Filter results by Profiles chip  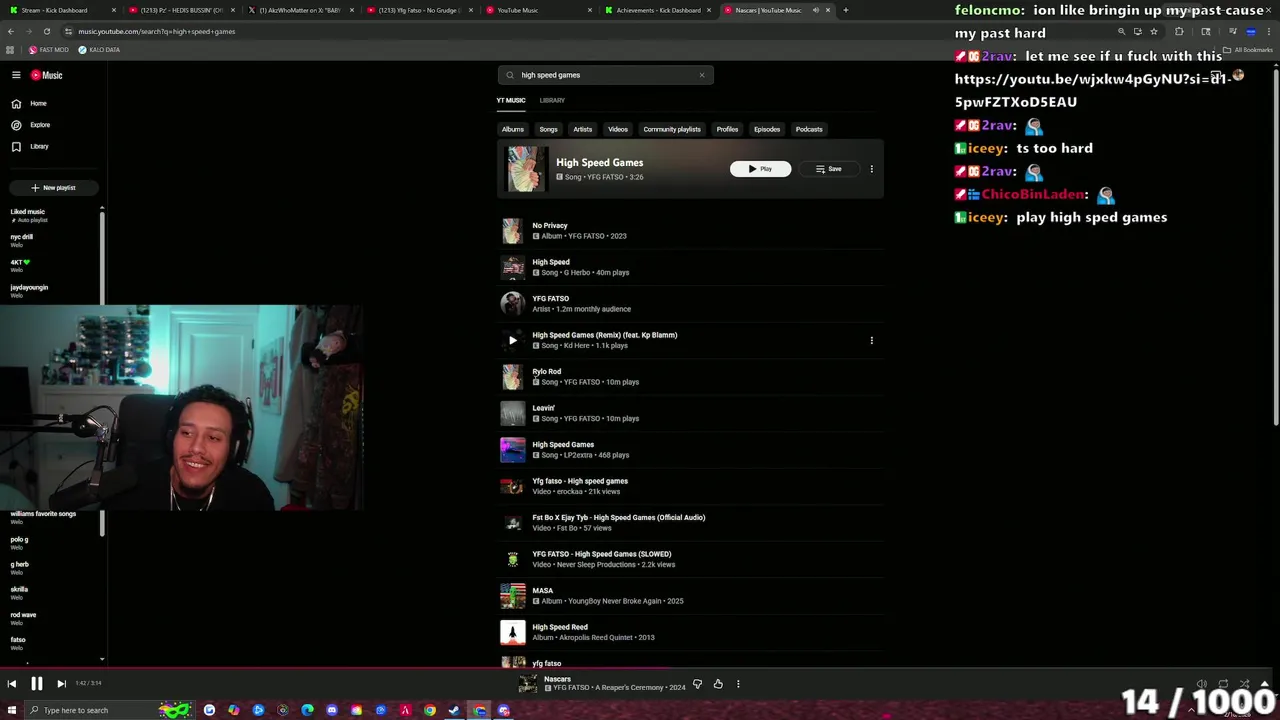point(727,129)
